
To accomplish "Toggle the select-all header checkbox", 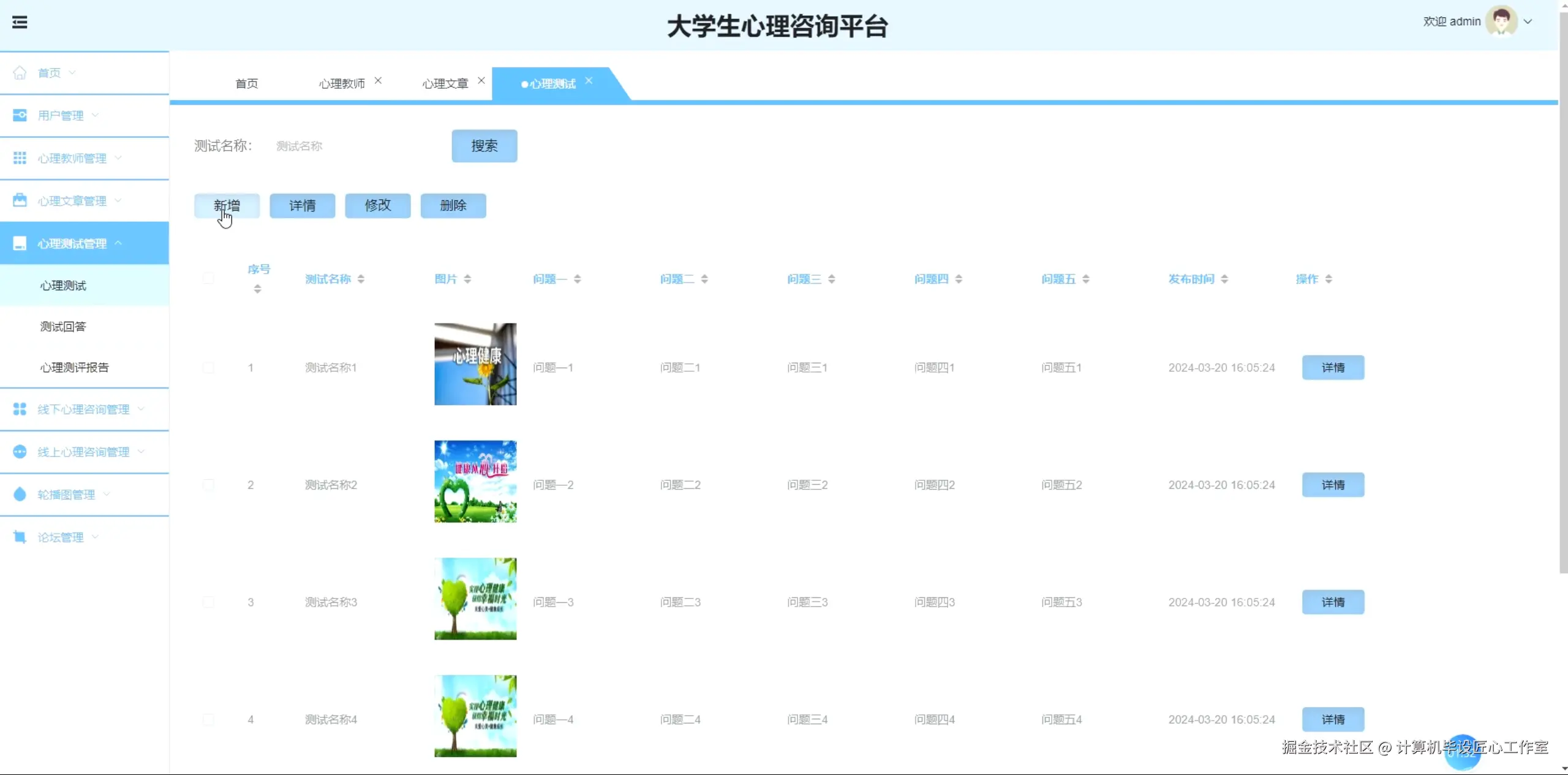I will pos(208,279).
